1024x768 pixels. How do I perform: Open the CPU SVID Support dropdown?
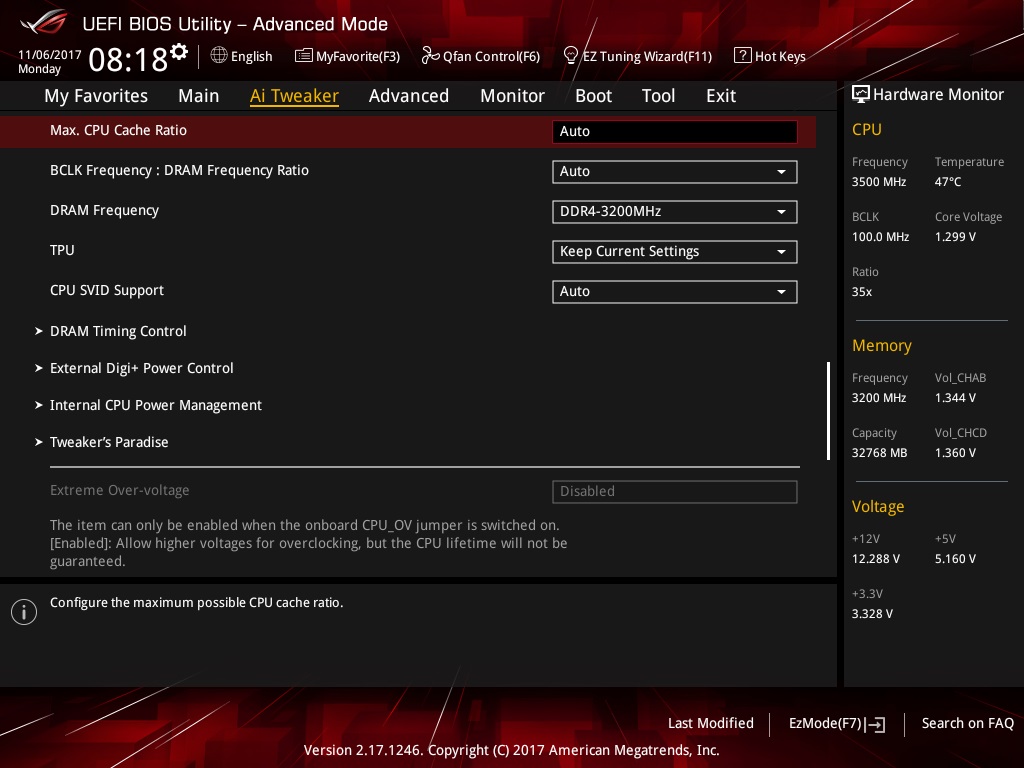tap(675, 291)
